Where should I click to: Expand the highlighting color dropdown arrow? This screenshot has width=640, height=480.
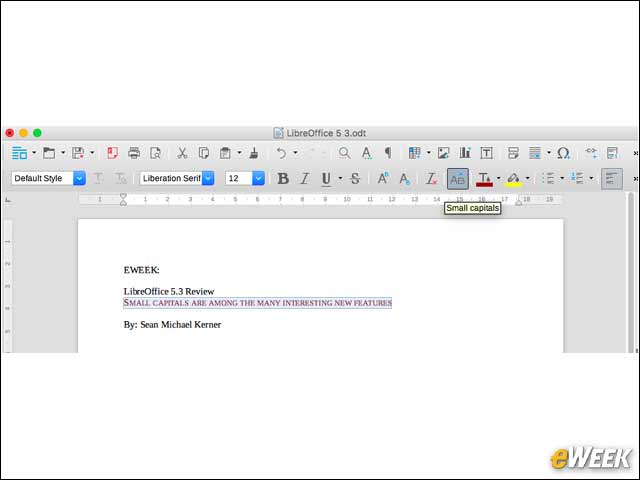(527, 178)
